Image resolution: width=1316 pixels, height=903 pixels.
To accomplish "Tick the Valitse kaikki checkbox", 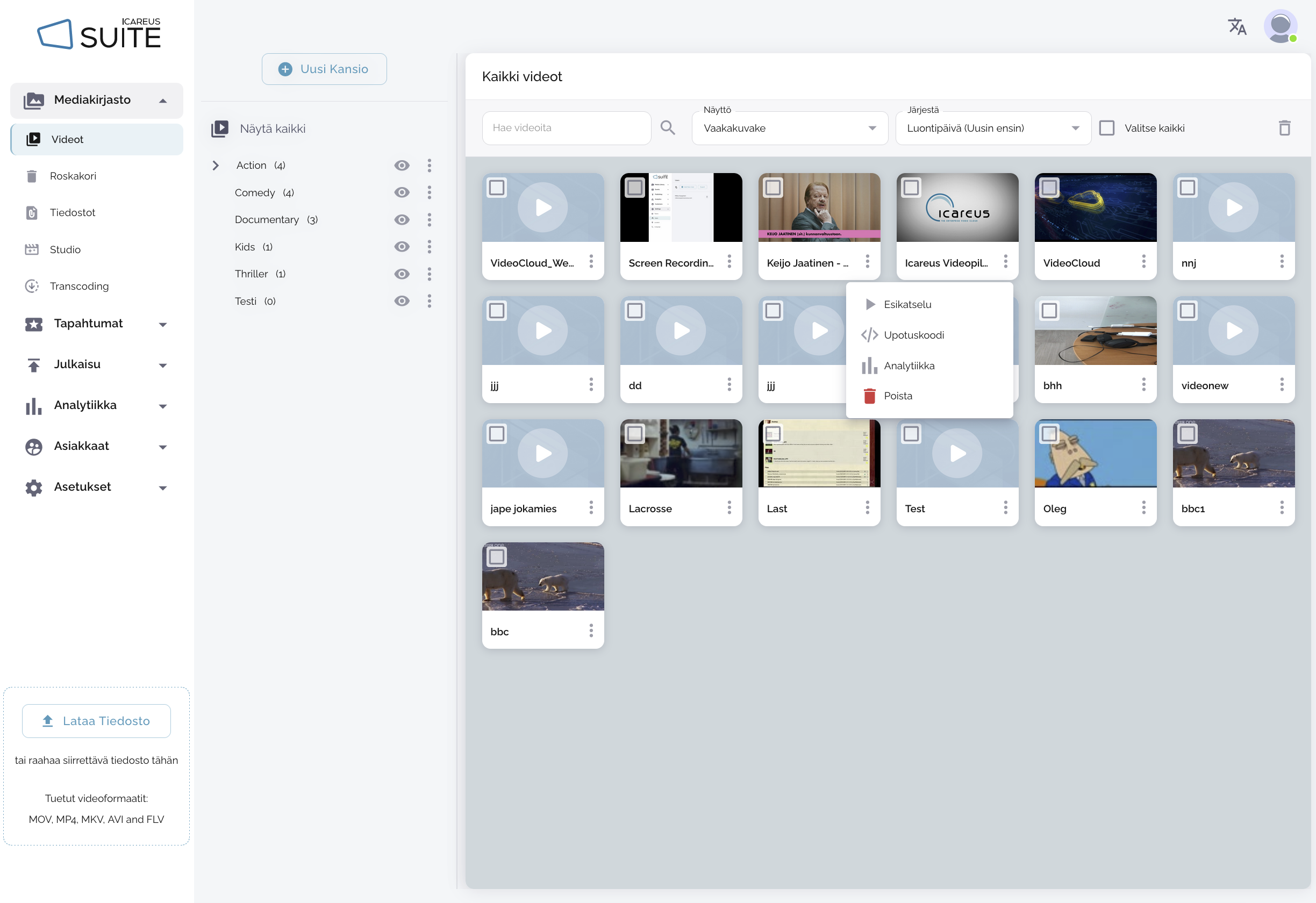I will (x=1106, y=128).
